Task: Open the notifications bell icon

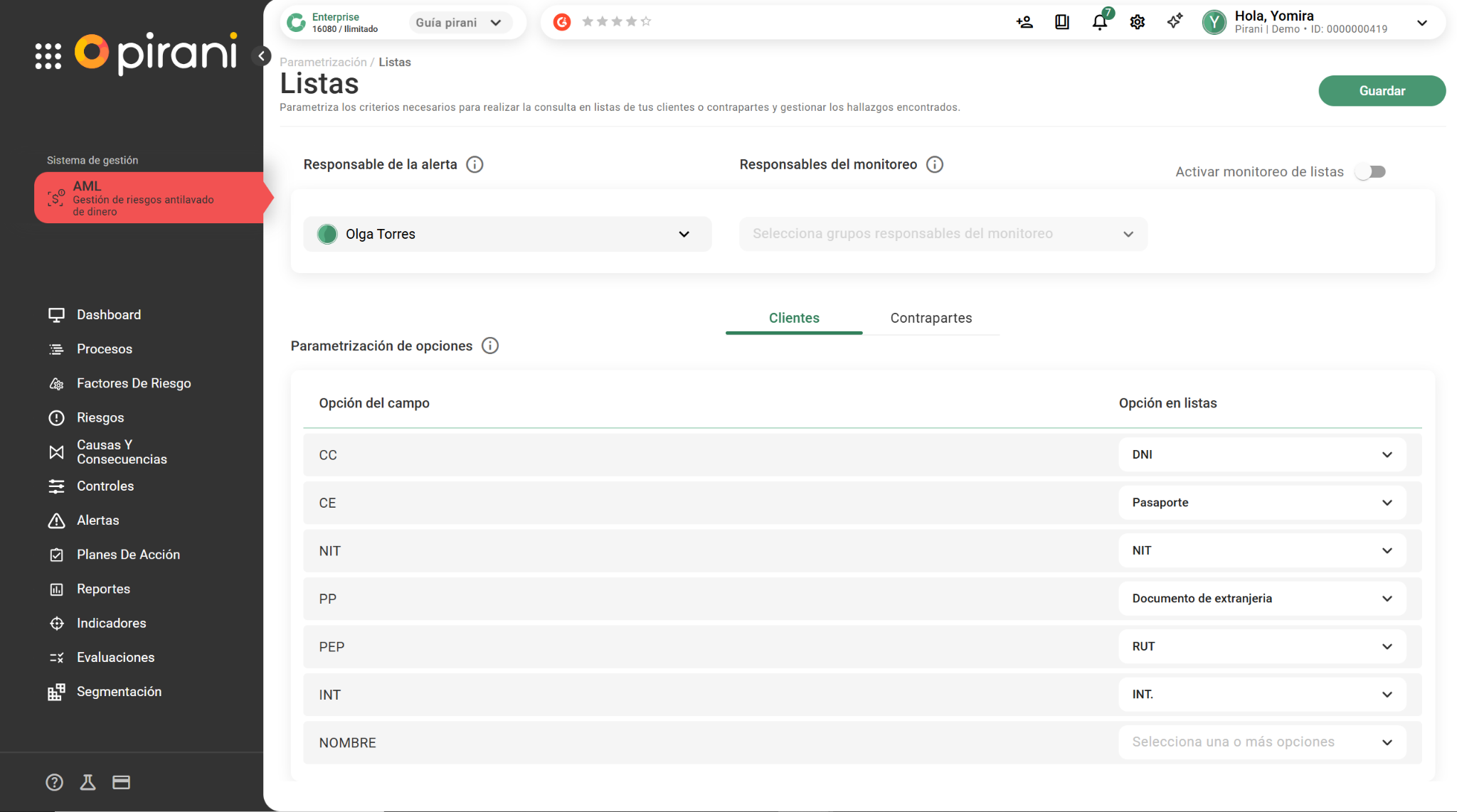Action: pyautogui.click(x=1099, y=22)
